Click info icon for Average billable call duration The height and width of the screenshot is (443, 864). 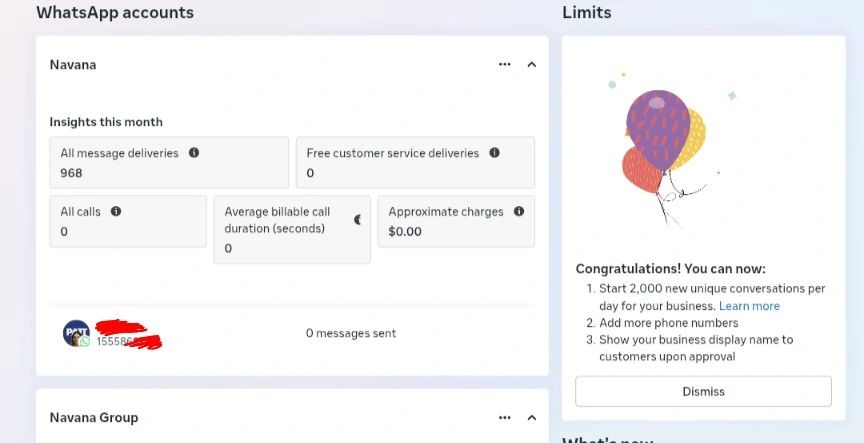pos(358,220)
